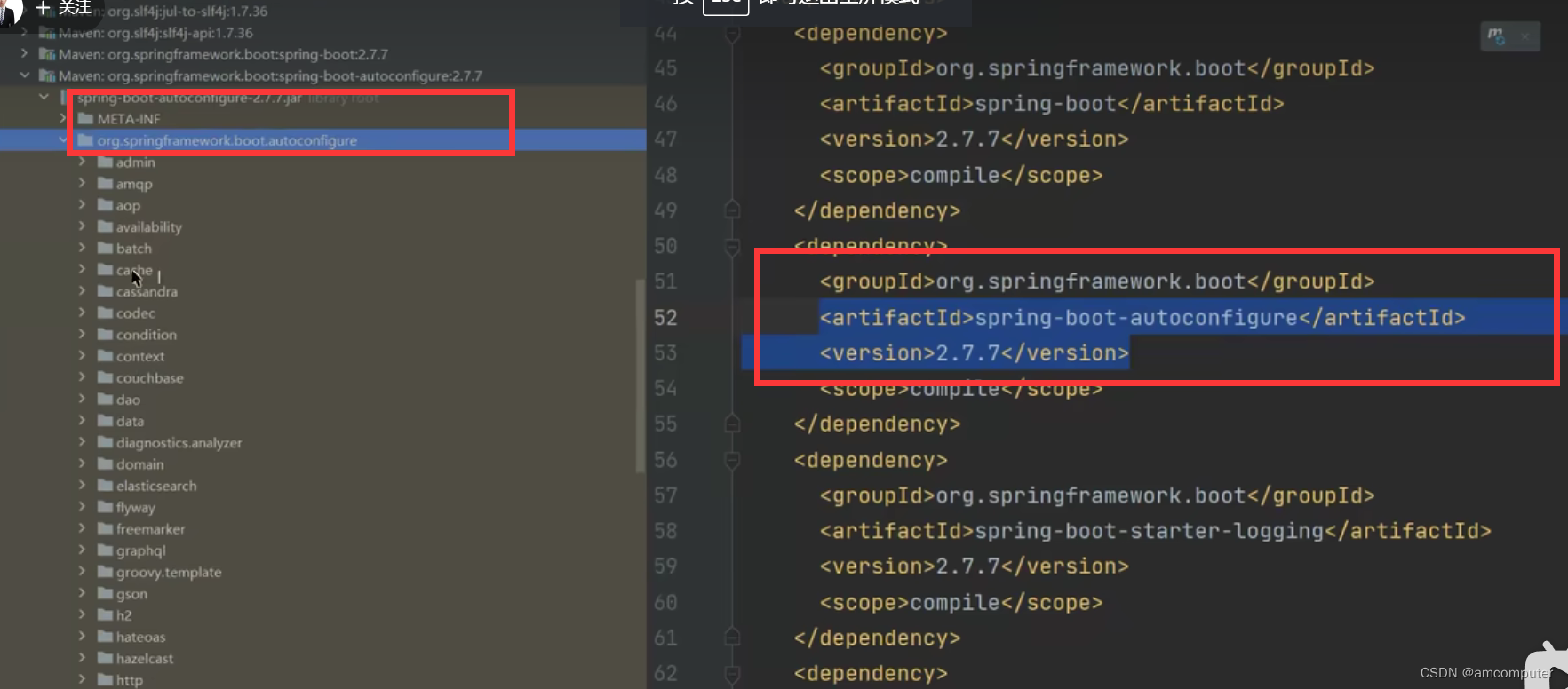Click the data package folder icon

(105, 421)
